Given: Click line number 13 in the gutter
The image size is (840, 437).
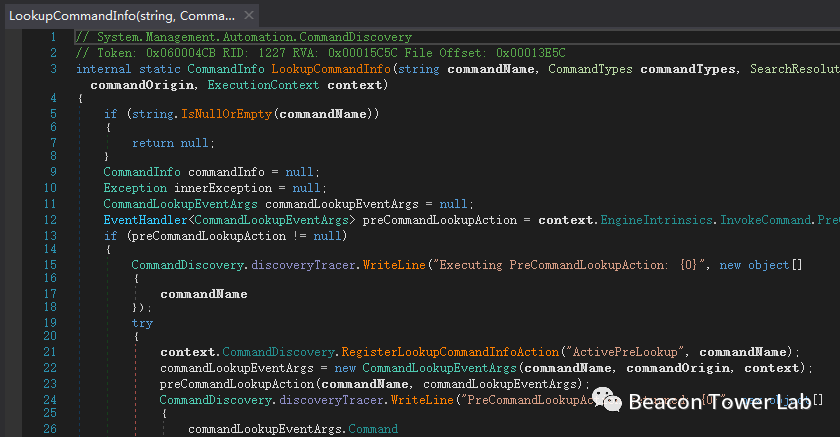Looking at the screenshot, I should pyautogui.click(x=50, y=235).
